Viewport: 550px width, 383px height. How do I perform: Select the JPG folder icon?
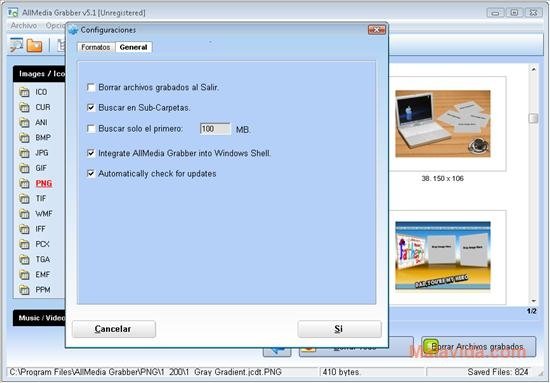(x=24, y=153)
